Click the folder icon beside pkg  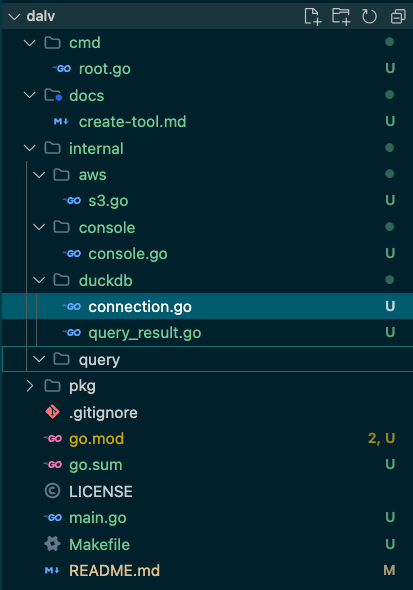point(52,386)
